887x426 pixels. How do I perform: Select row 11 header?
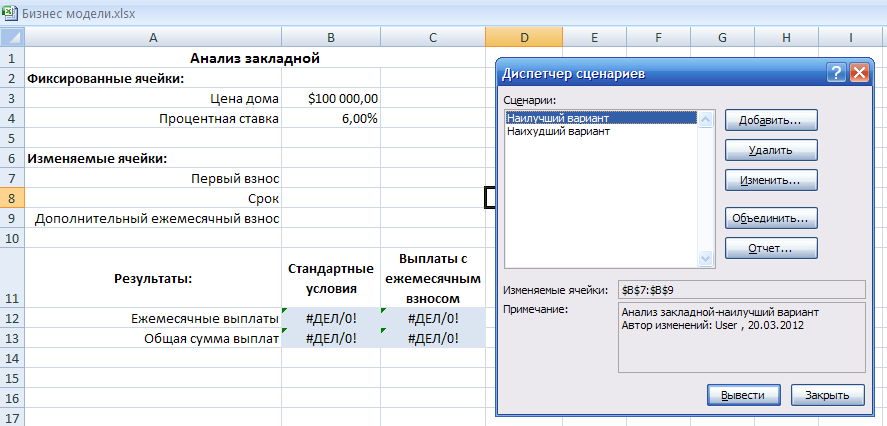point(12,278)
